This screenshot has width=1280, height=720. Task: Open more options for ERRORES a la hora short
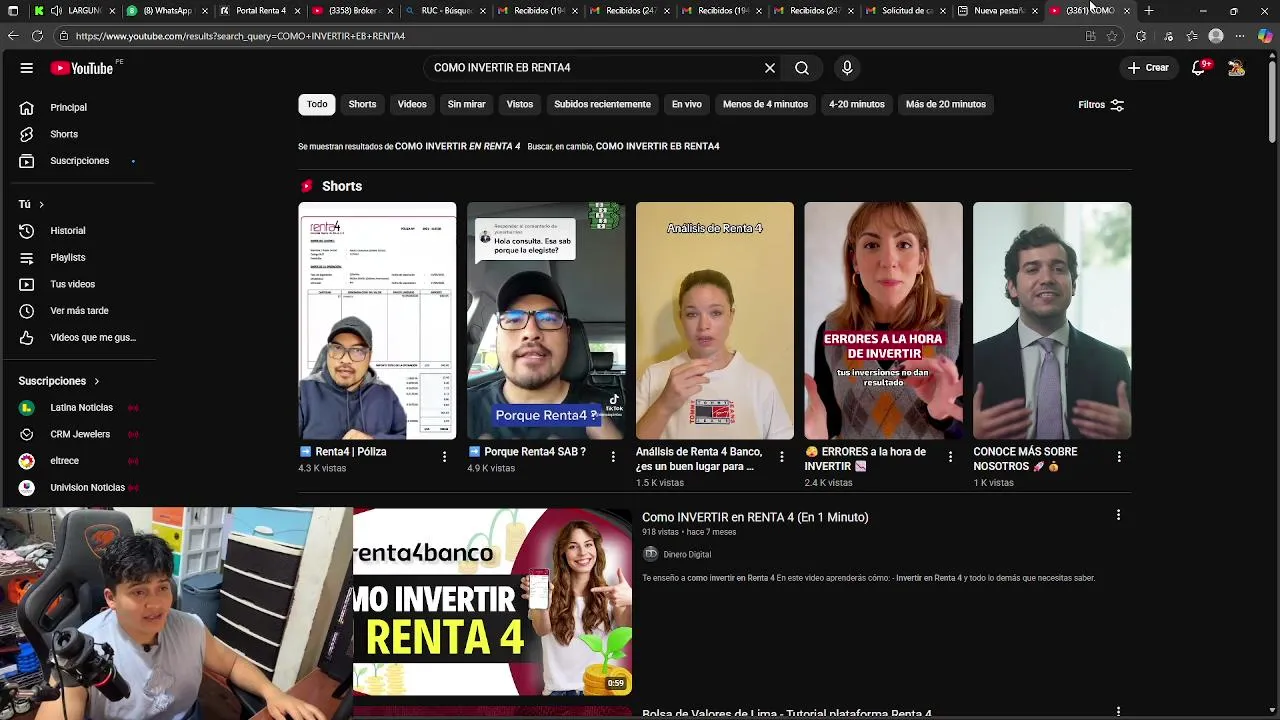click(950, 457)
